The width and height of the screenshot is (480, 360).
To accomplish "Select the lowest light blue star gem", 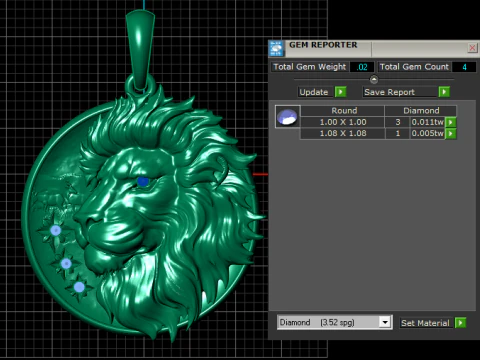I will [79, 287].
